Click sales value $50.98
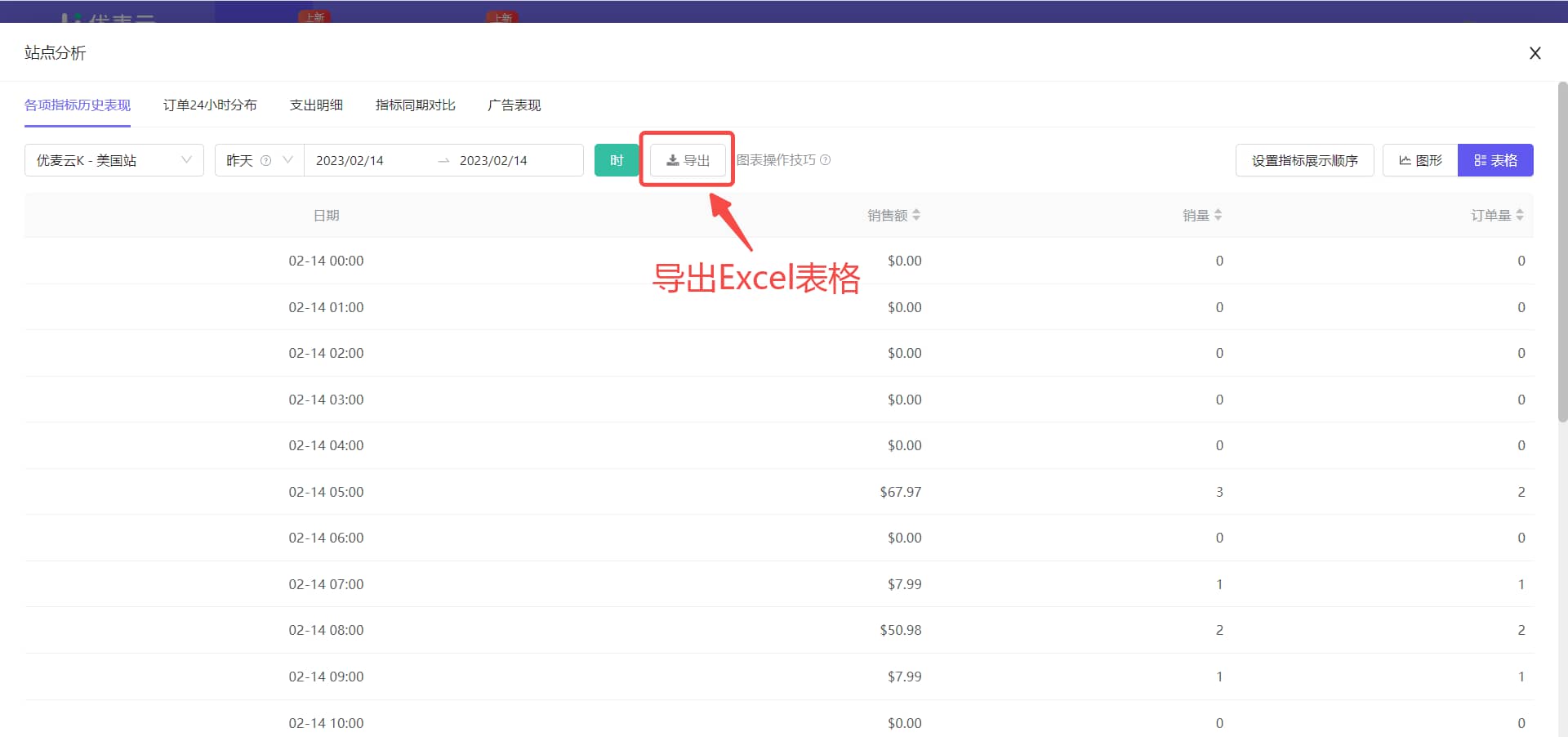 tap(900, 630)
